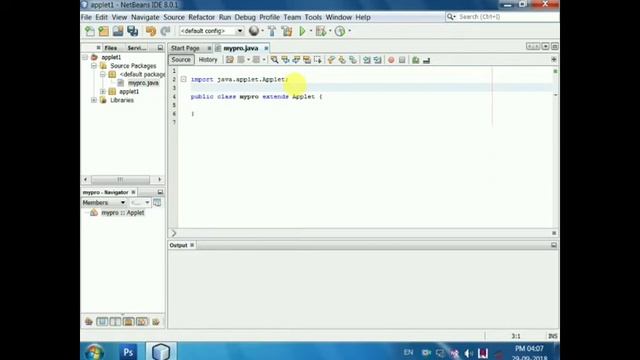The image size is (640, 360).
Task: Toggle Bookmark editor toolbar icon
Action: click(353, 60)
